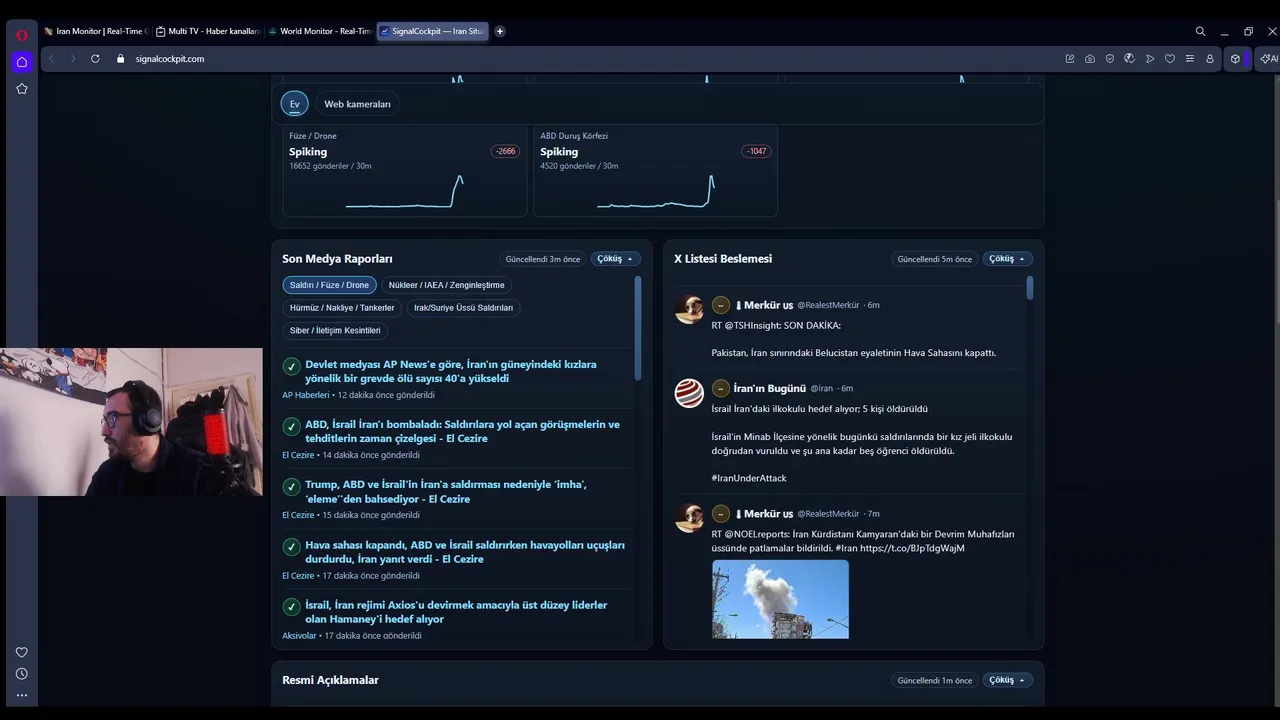Image resolution: width=1280 pixels, height=720 pixels.
Task: Collapse Son Medya Raporları with Çöküş
Action: click(616, 259)
